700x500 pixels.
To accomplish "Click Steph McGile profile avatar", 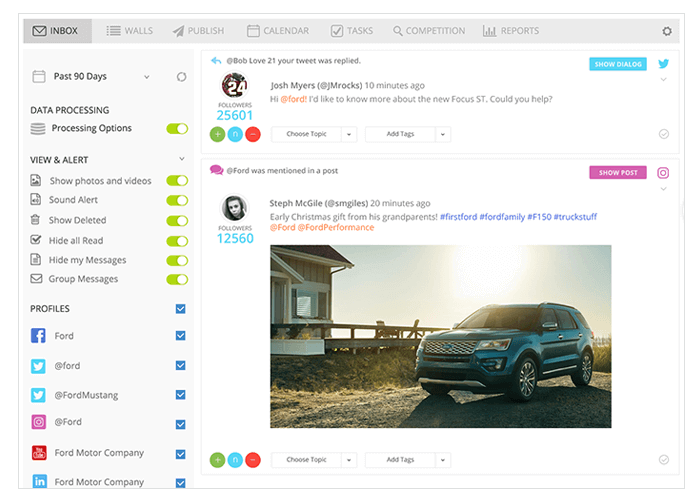I will [x=235, y=208].
